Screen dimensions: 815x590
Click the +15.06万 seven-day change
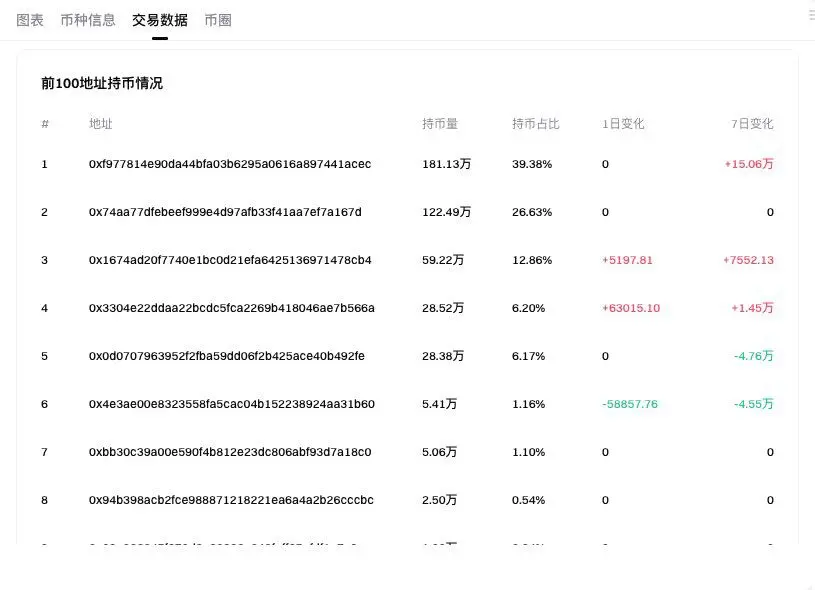(749, 164)
